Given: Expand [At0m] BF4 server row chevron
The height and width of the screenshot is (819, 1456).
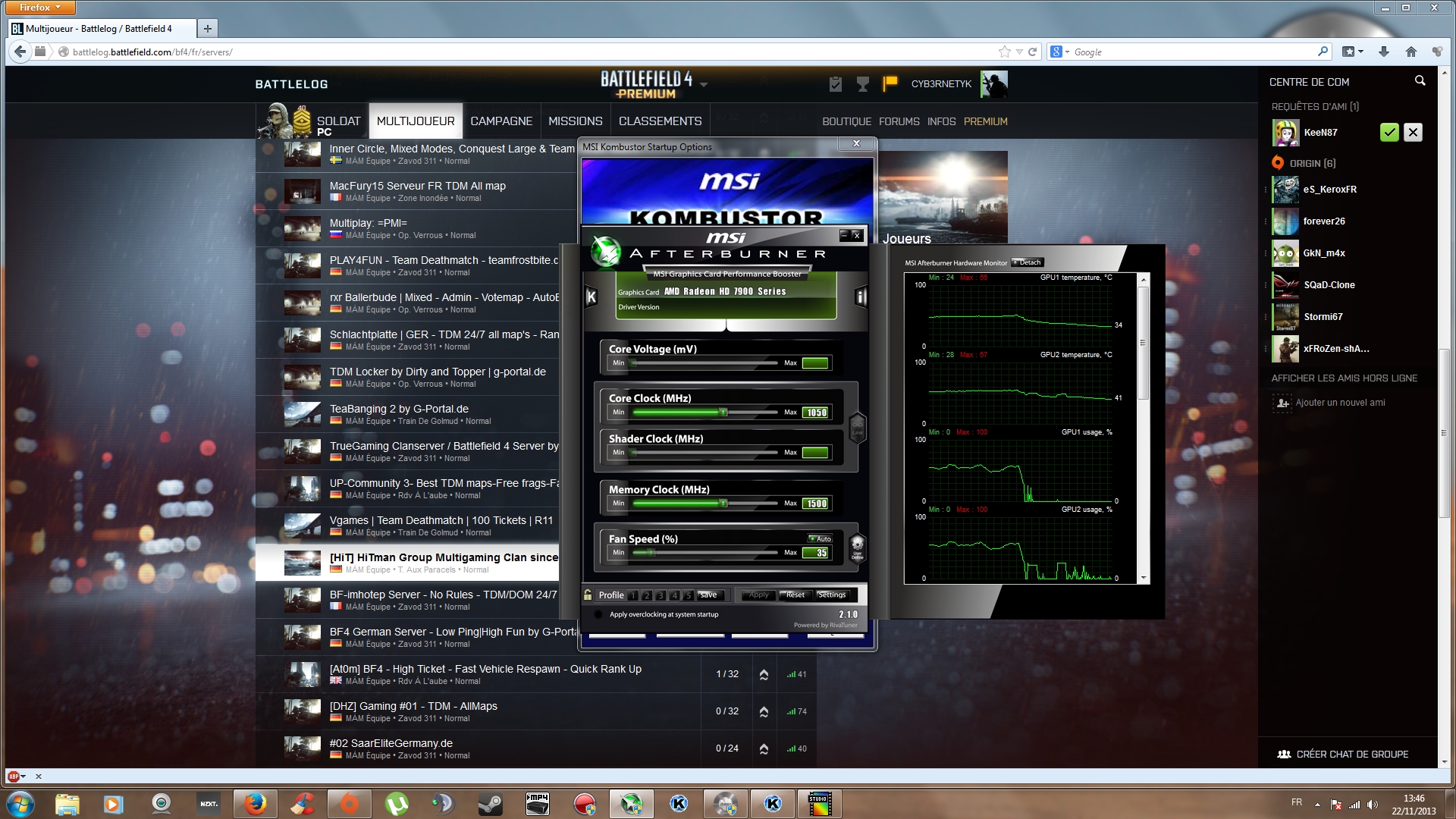Looking at the screenshot, I should pyautogui.click(x=764, y=674).
